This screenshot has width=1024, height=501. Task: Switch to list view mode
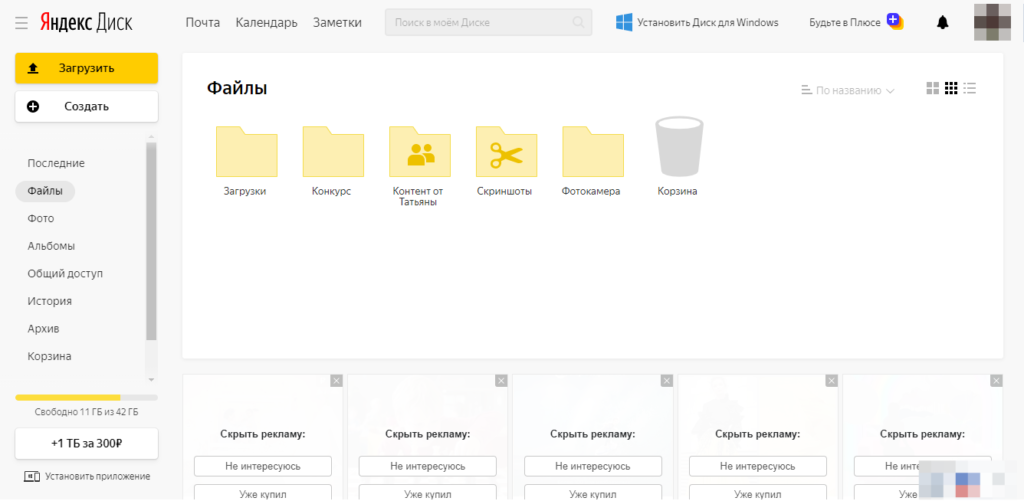tap(970, 89)
